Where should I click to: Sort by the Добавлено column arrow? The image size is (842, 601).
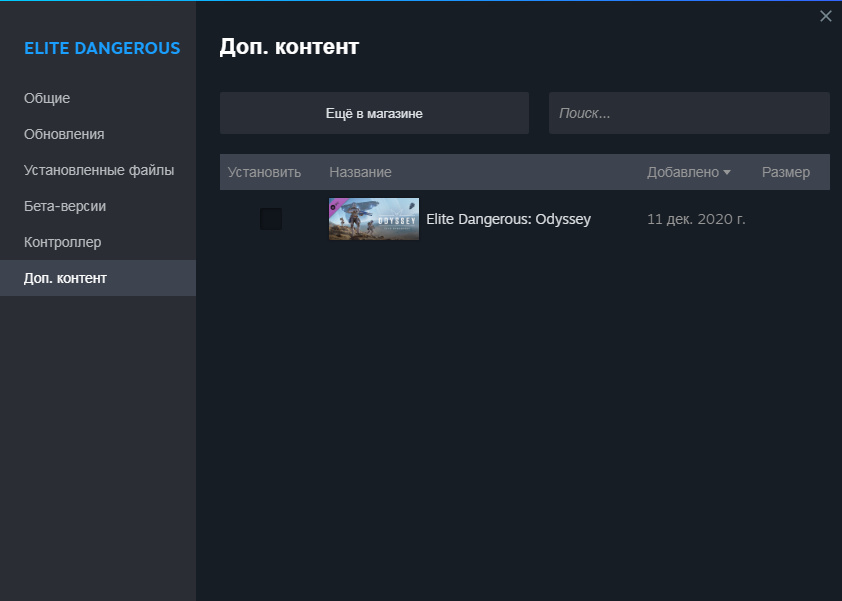727,172
